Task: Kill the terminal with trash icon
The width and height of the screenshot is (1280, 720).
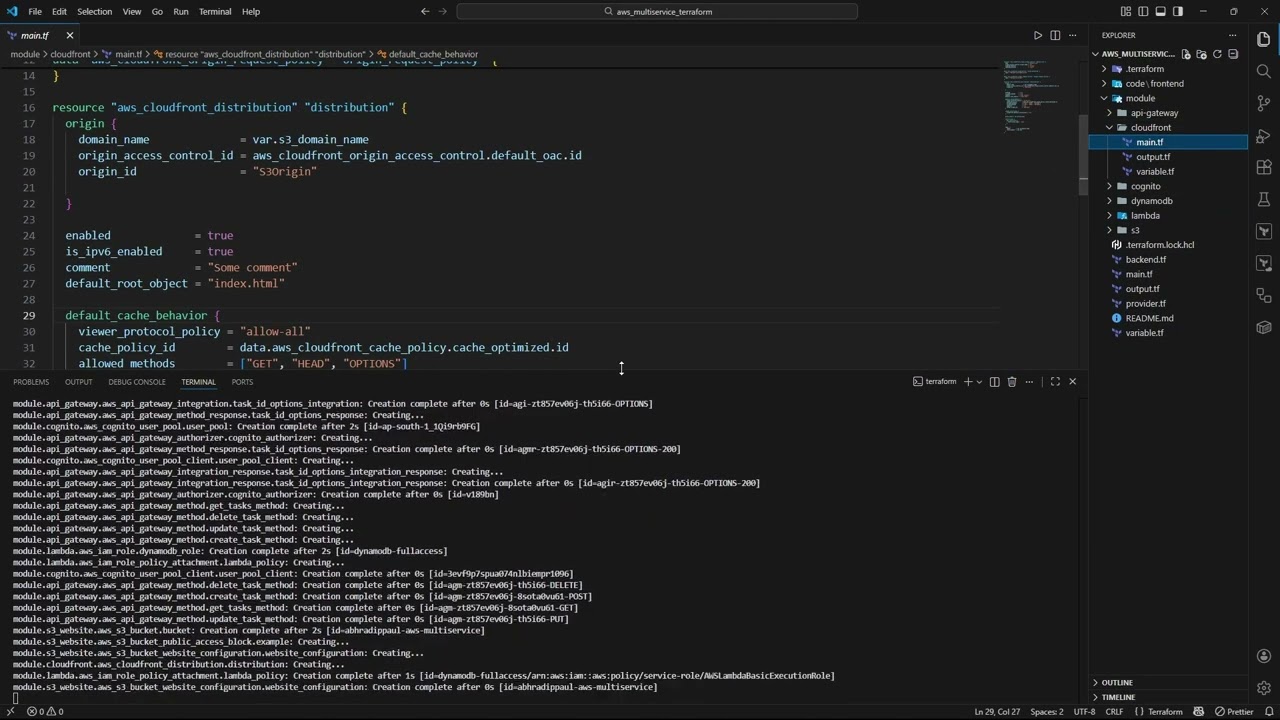Action: 1012,381
